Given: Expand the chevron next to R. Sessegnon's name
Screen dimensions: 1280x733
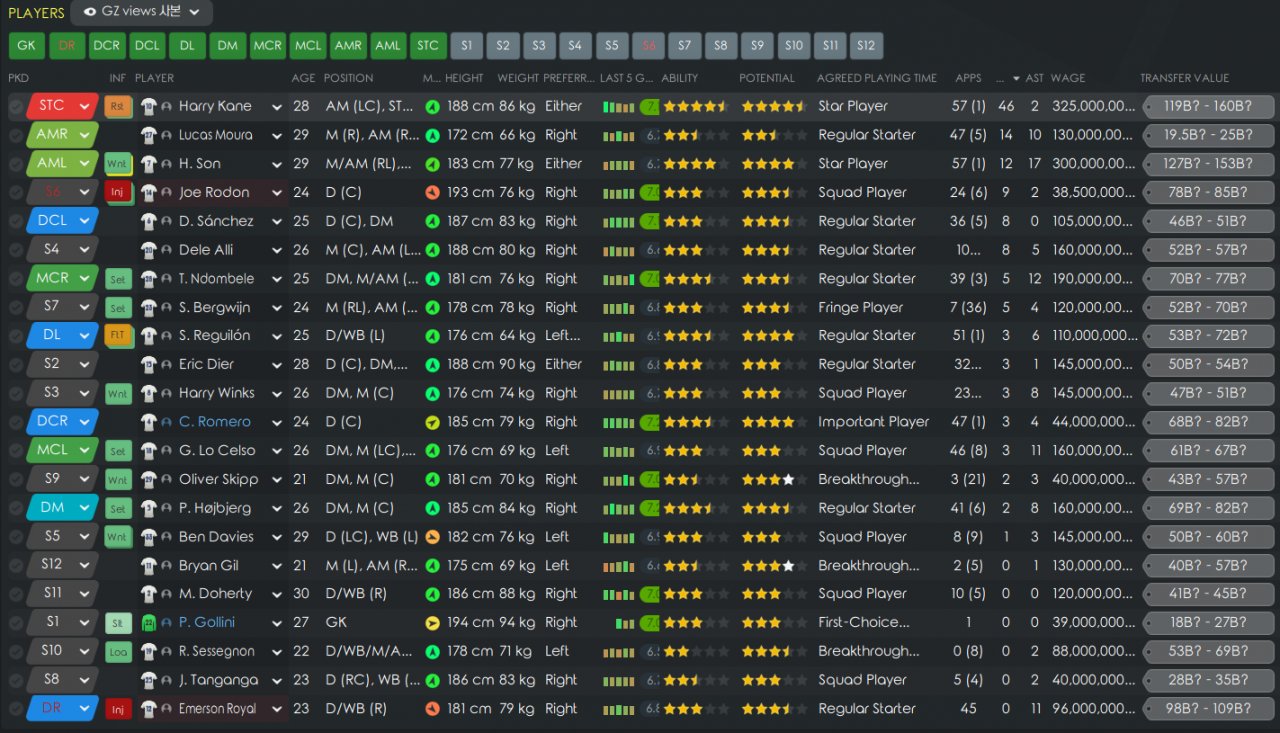Looking at the screenshot, I should [277, 652].
